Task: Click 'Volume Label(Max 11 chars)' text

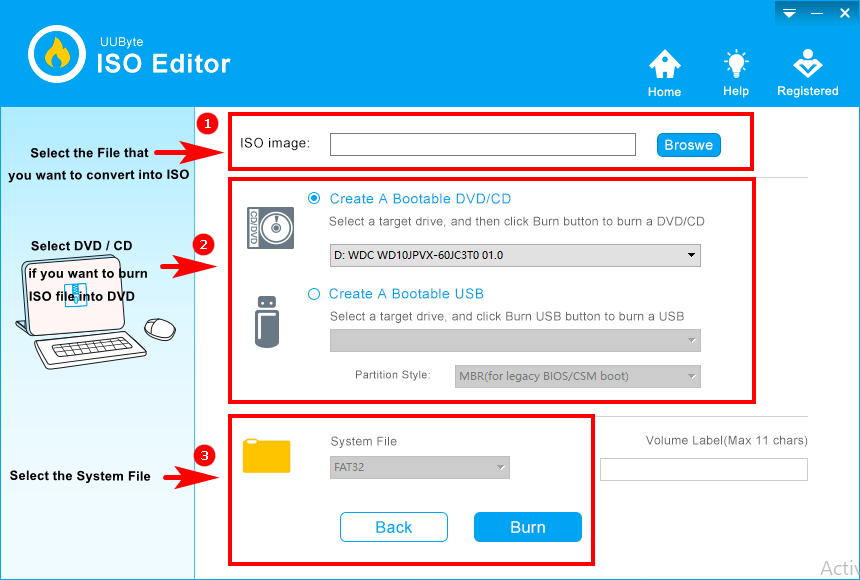Action: click(727, 440)
